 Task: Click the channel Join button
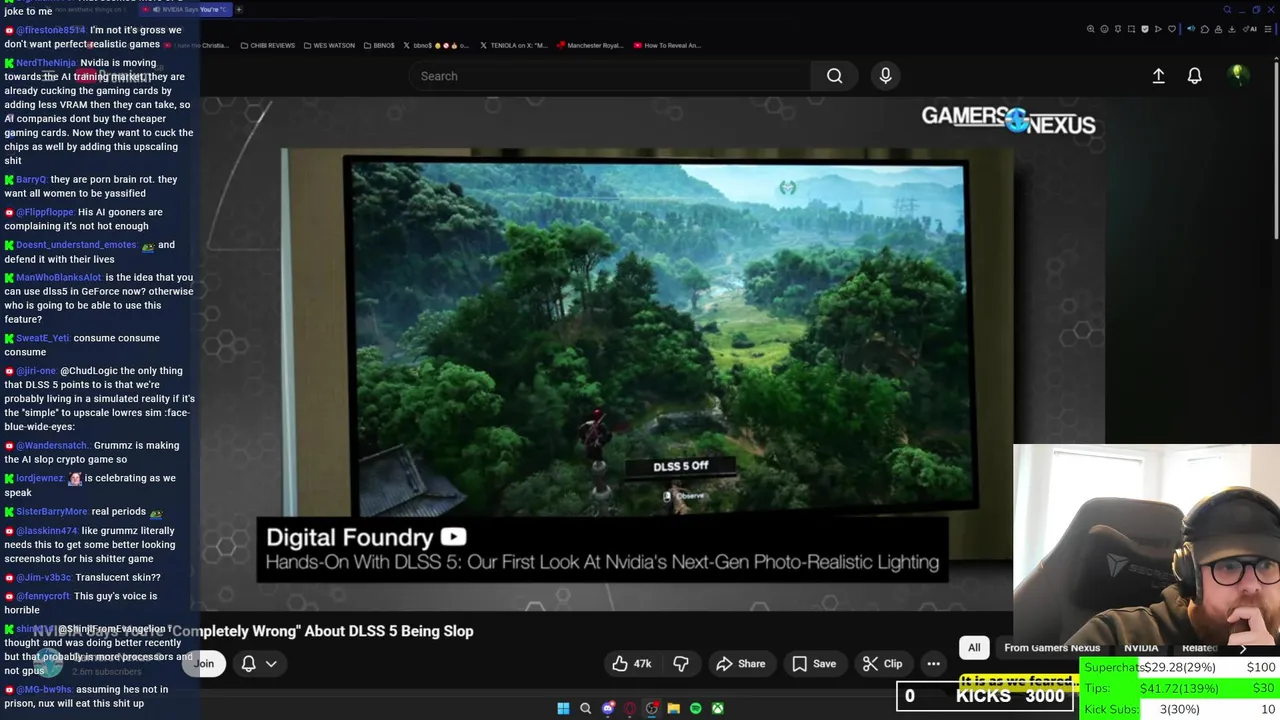click(204, 663)
